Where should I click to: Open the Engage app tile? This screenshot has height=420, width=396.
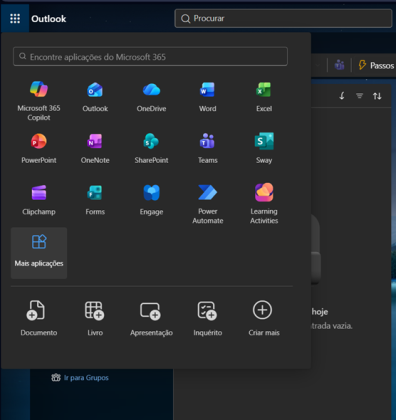tap(151, 200)
